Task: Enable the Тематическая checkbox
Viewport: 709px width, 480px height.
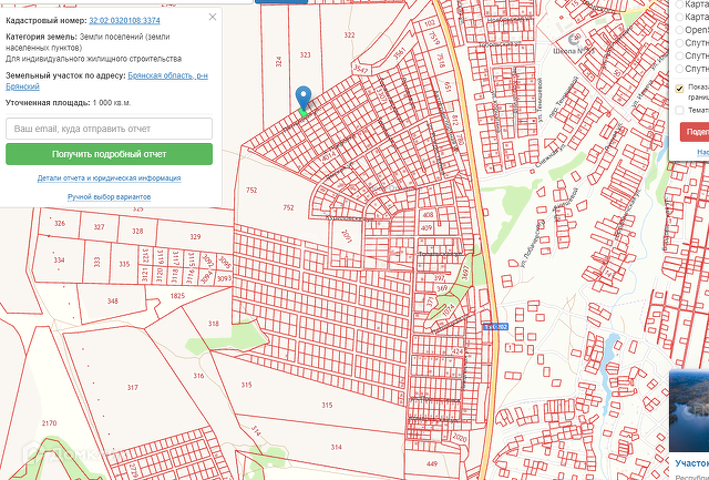Action: [x=680, y=110]
